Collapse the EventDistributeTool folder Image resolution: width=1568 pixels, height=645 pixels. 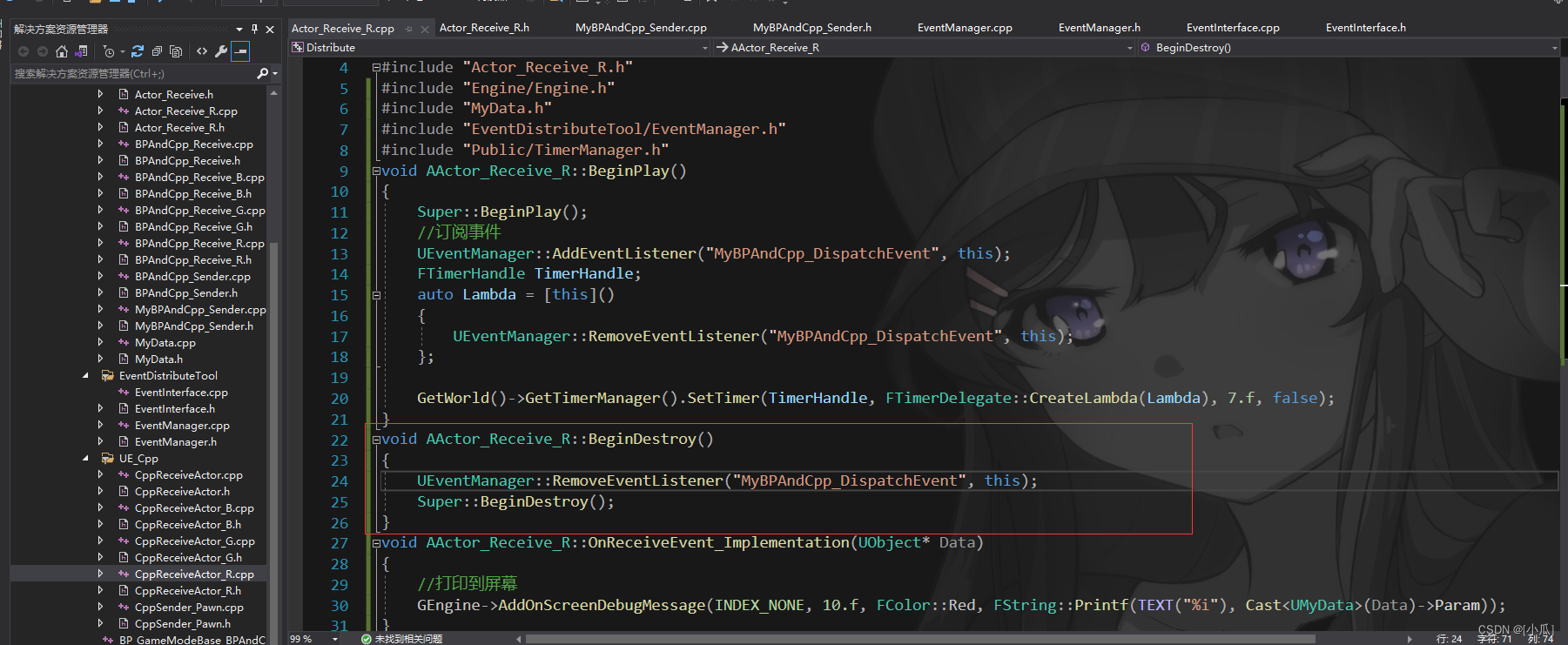click(85, 376)
